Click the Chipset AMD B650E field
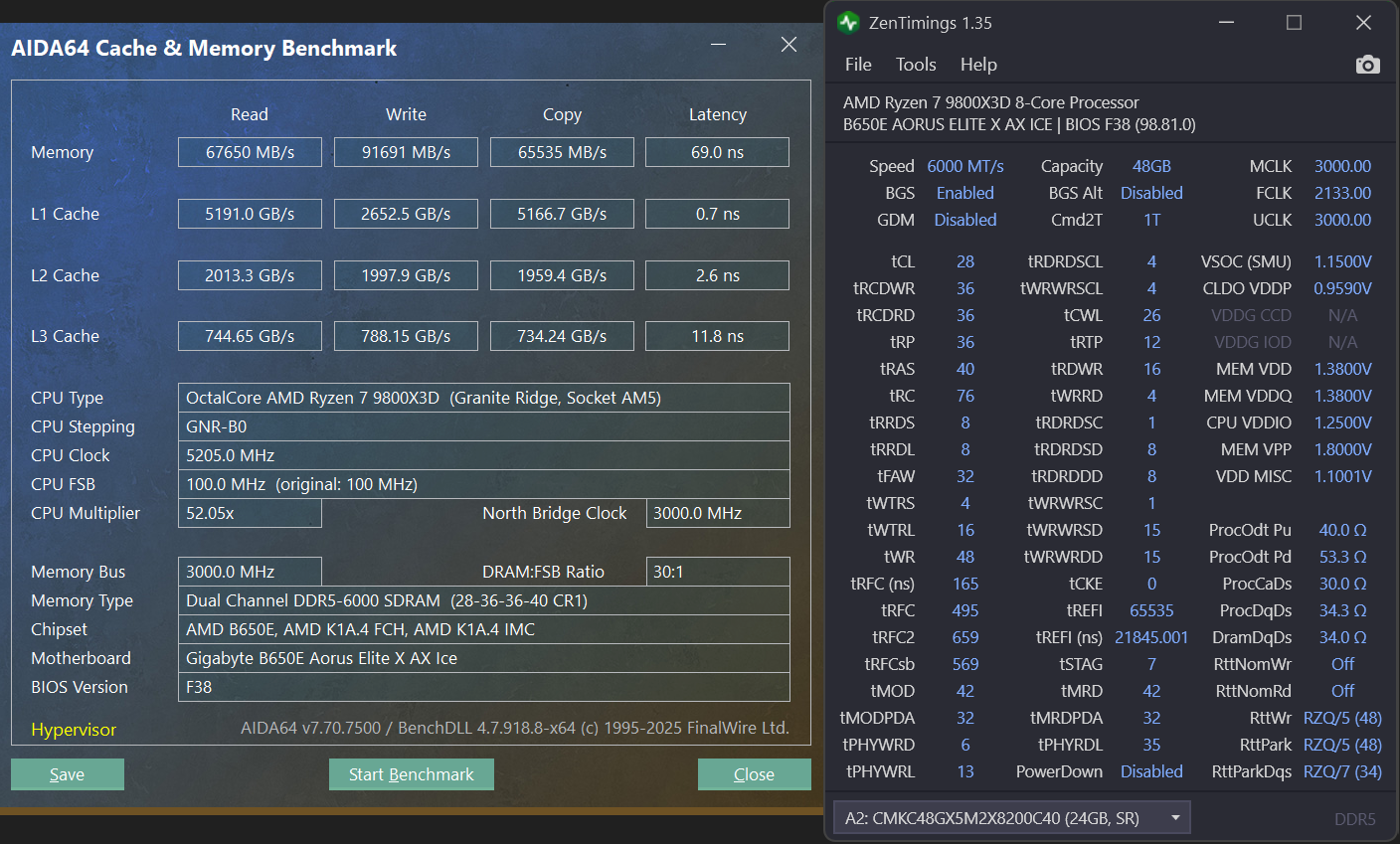1400x844 pixels. tap(484, 629)
